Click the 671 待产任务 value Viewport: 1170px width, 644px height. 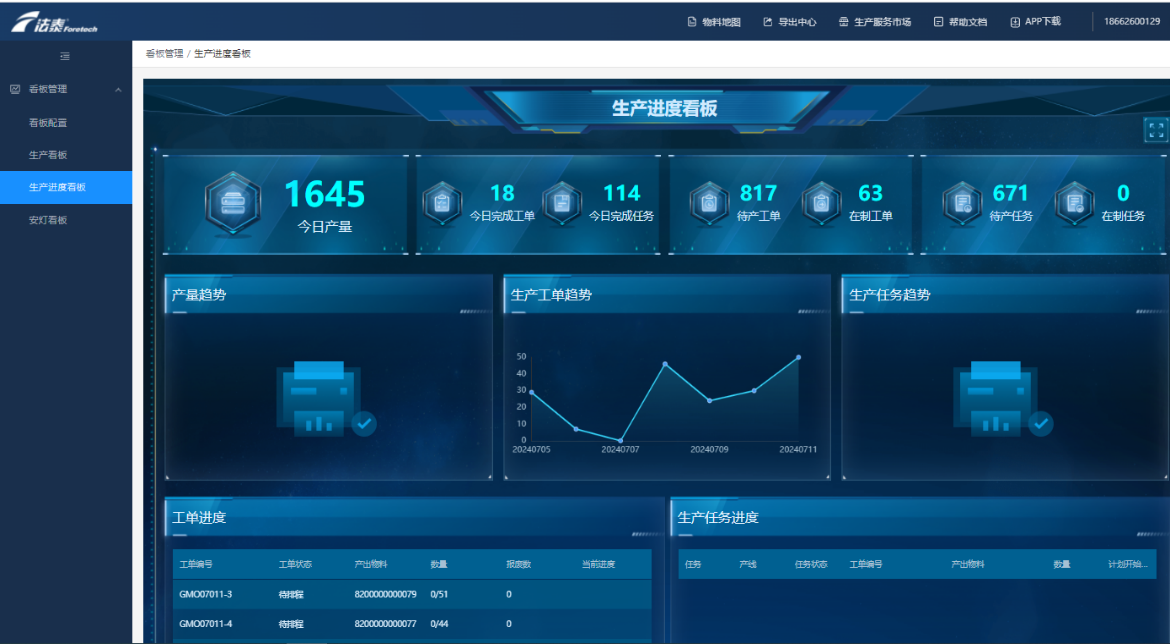(1010, 193)
